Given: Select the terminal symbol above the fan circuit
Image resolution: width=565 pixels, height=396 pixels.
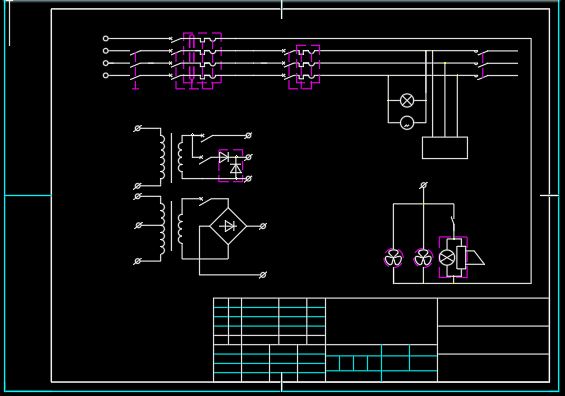Looking at the screenshot, I should [423, 185].
